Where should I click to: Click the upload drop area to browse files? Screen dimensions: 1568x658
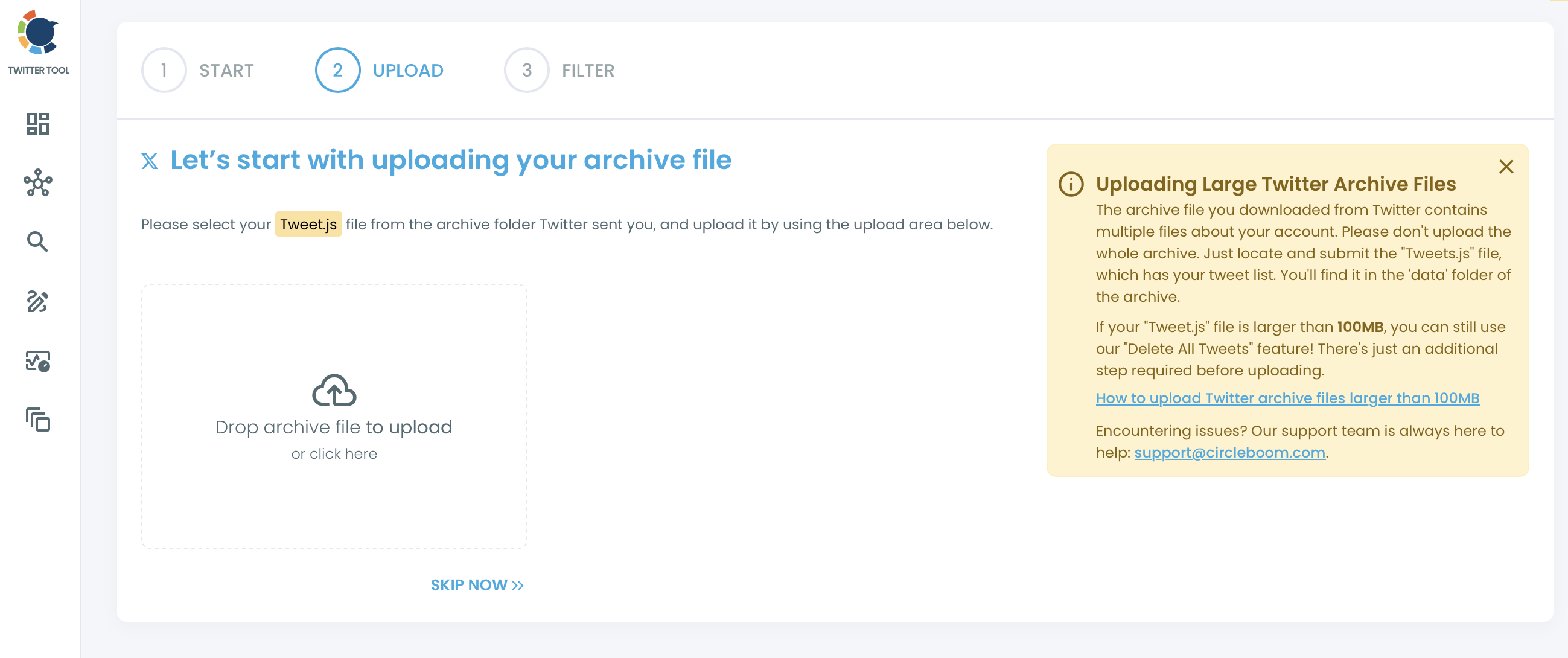(334, 417)
